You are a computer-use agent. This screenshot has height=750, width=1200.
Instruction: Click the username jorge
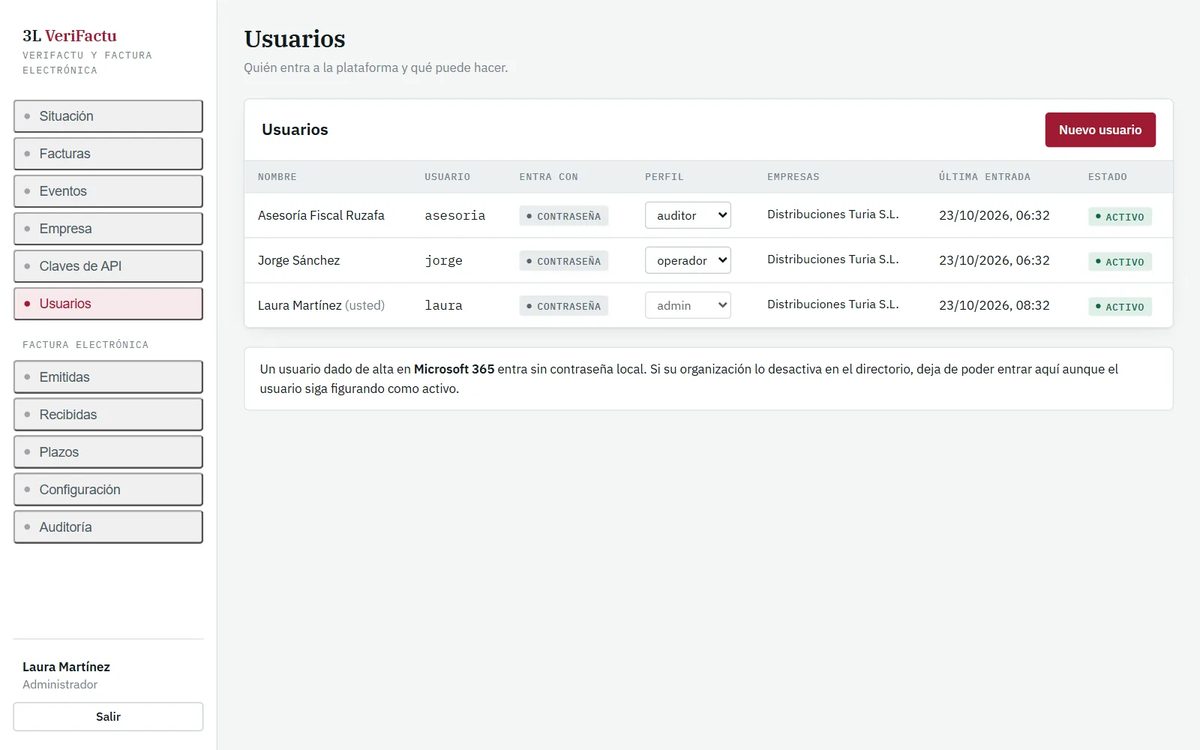(x=444, y=260)
